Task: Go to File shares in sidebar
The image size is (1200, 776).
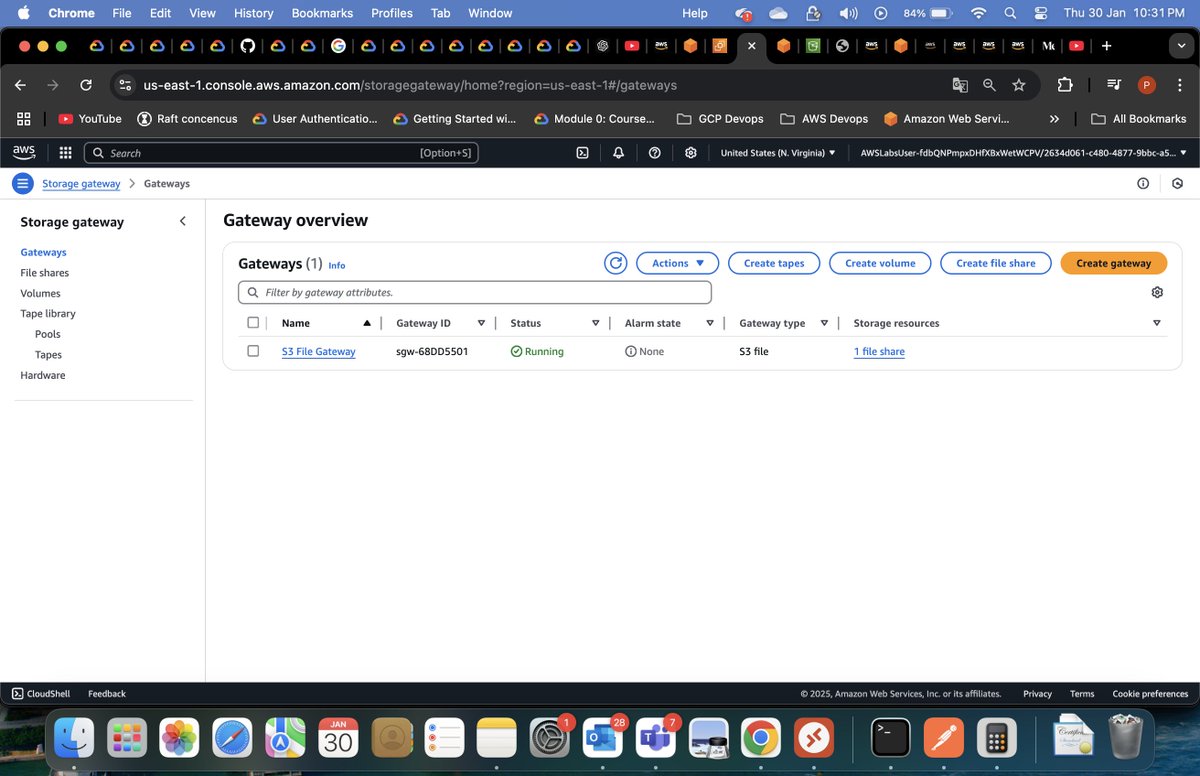Action: tap(45, 273)
